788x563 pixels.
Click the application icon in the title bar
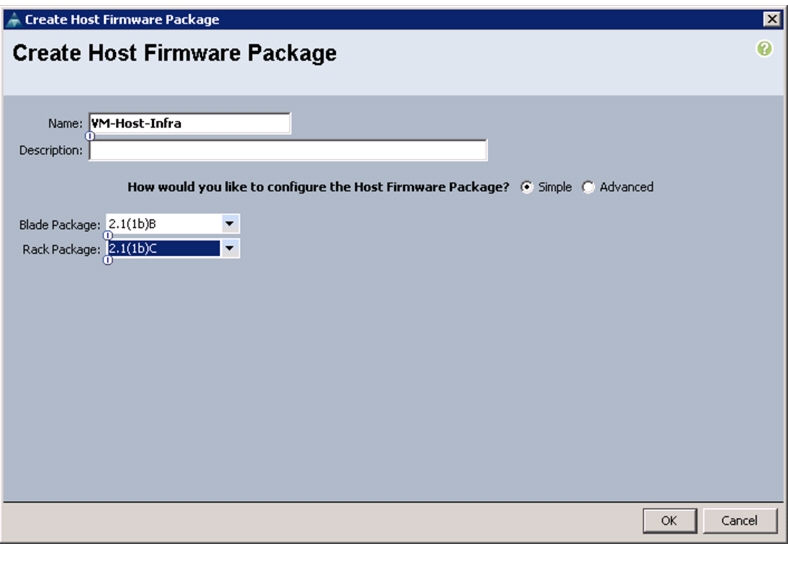14,20
